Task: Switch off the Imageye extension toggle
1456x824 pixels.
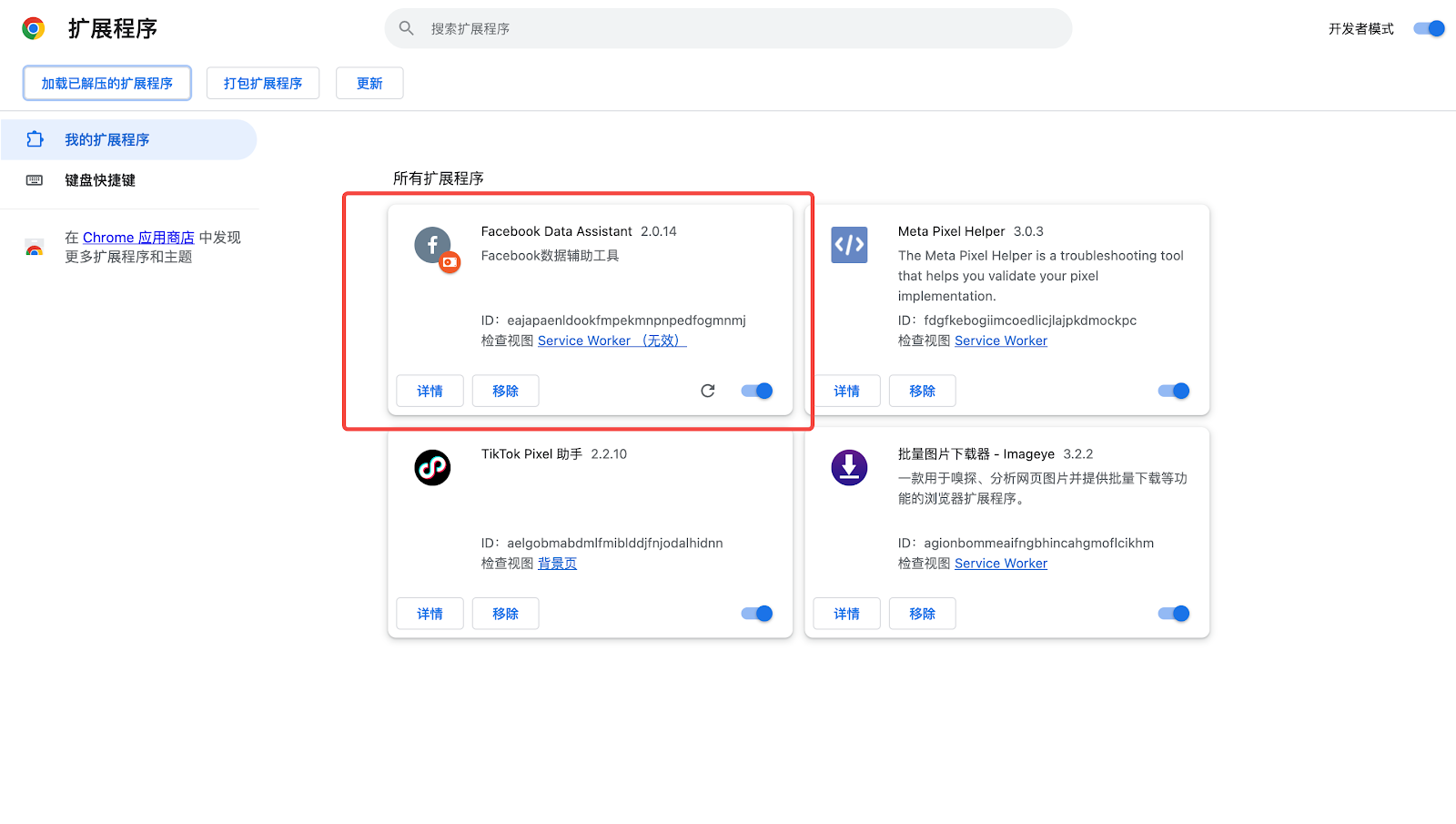Action: point(1173,614)
